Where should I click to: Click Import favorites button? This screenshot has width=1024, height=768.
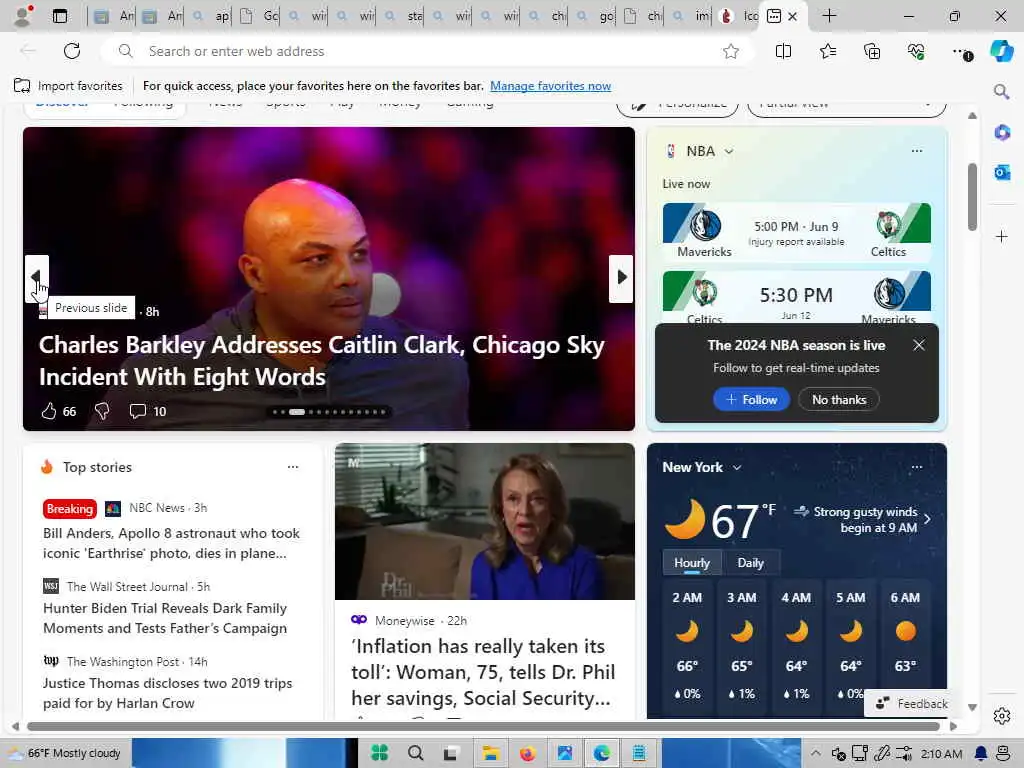coord(68,86)
